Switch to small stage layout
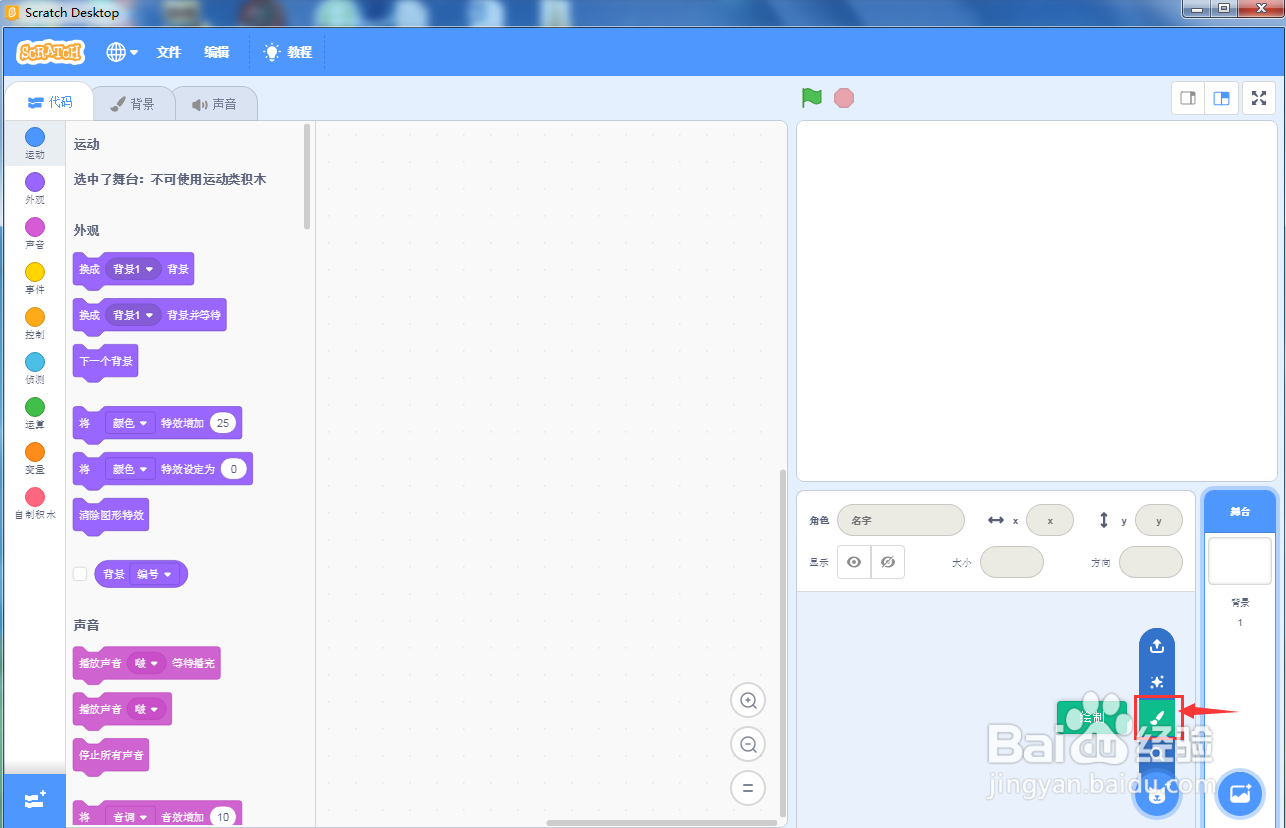The width and height of the screenshot is (1286, 828). [x=1188, y=98]
